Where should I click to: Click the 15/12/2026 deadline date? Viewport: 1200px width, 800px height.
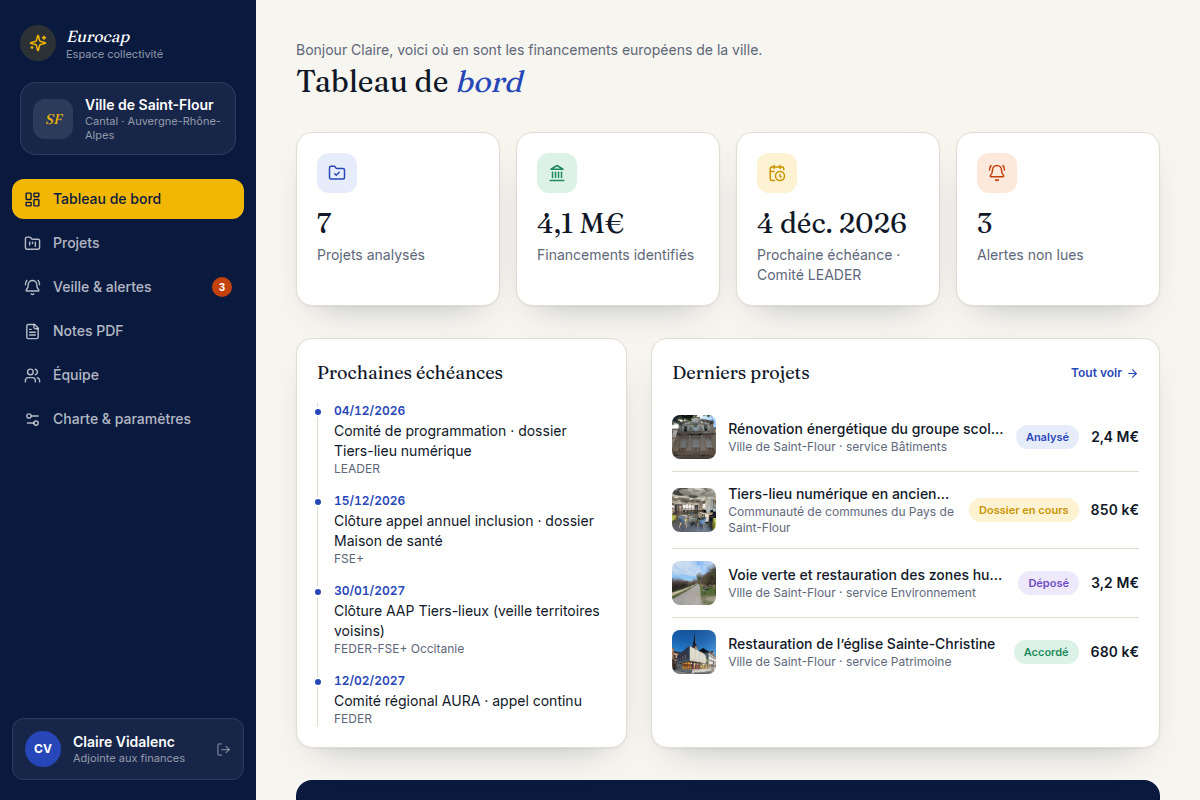[x=370, y=501]
